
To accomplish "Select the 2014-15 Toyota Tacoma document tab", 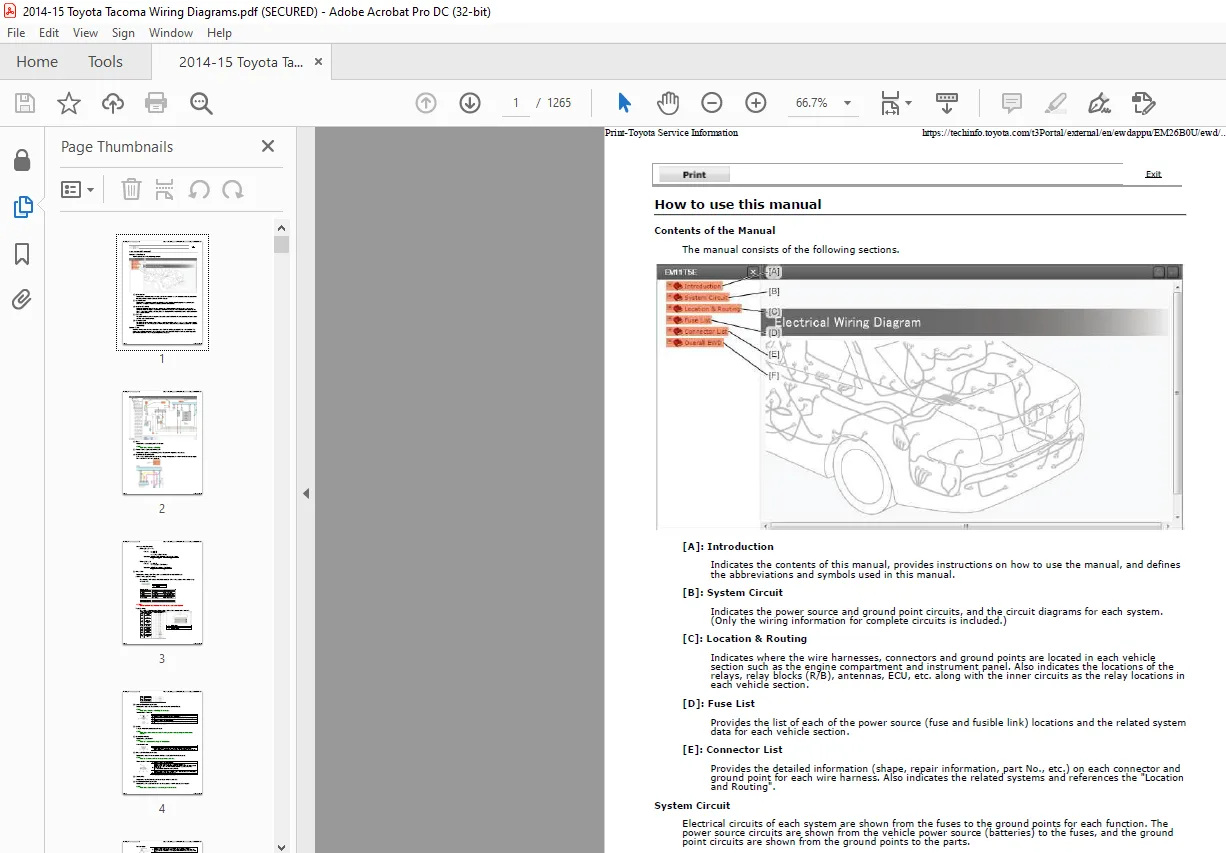I will tap(241, 62).
